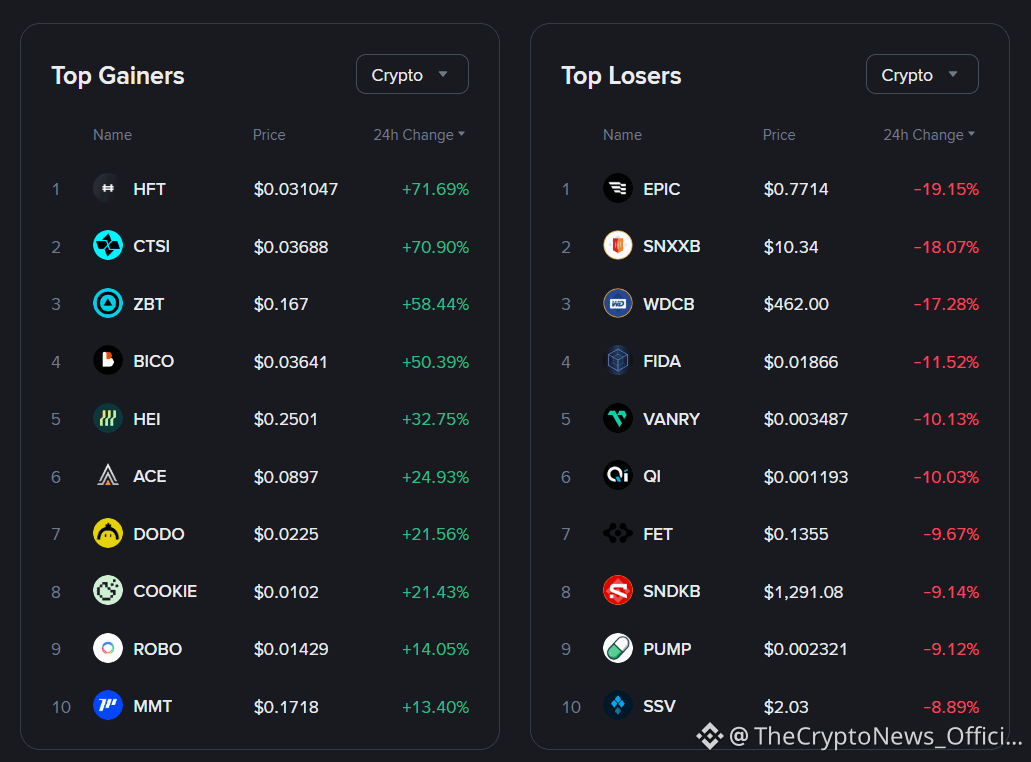Click the $1,291.08 SNDKB price

coord(803,592)
